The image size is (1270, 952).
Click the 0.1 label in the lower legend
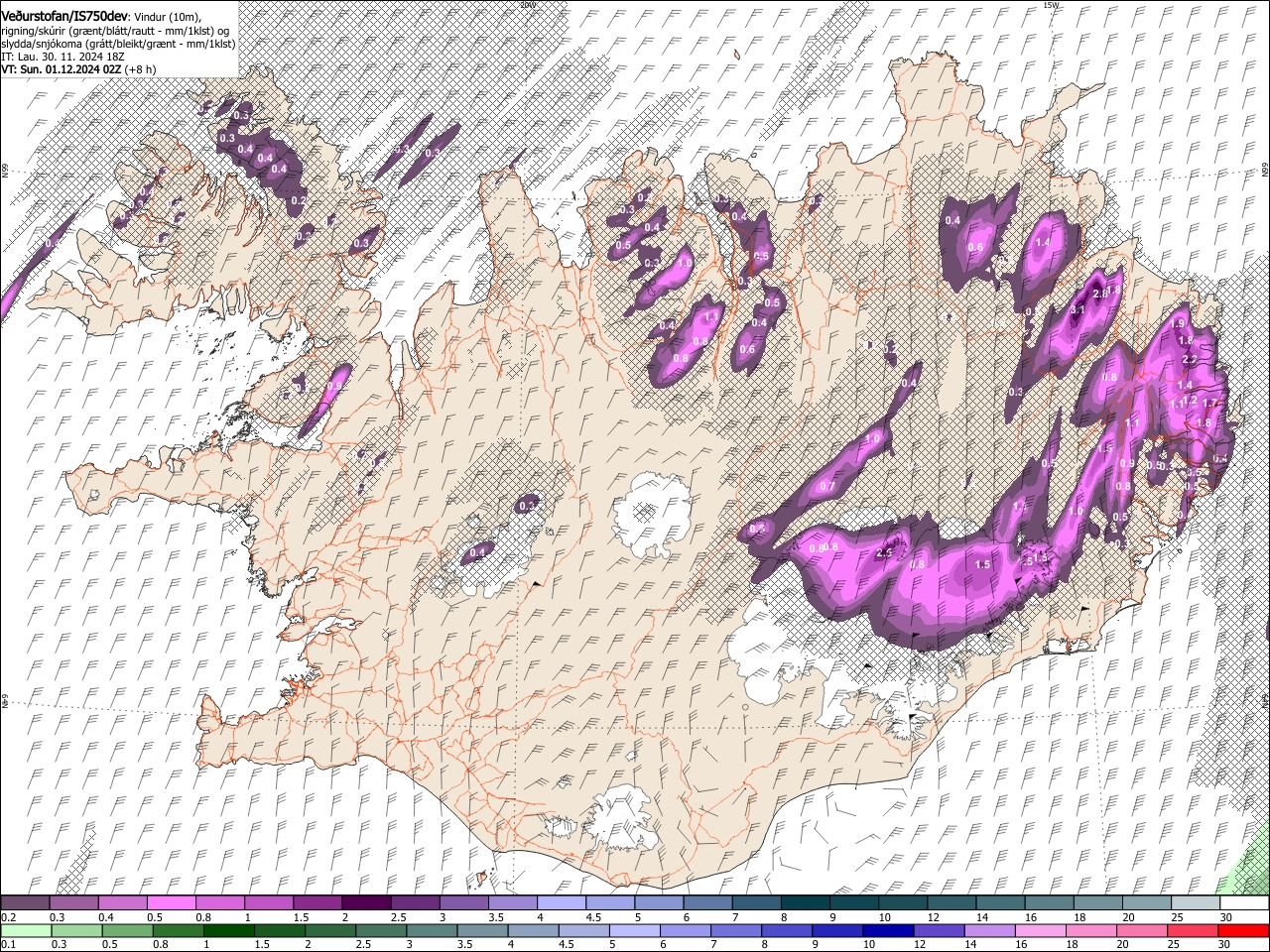coord(7,944)
